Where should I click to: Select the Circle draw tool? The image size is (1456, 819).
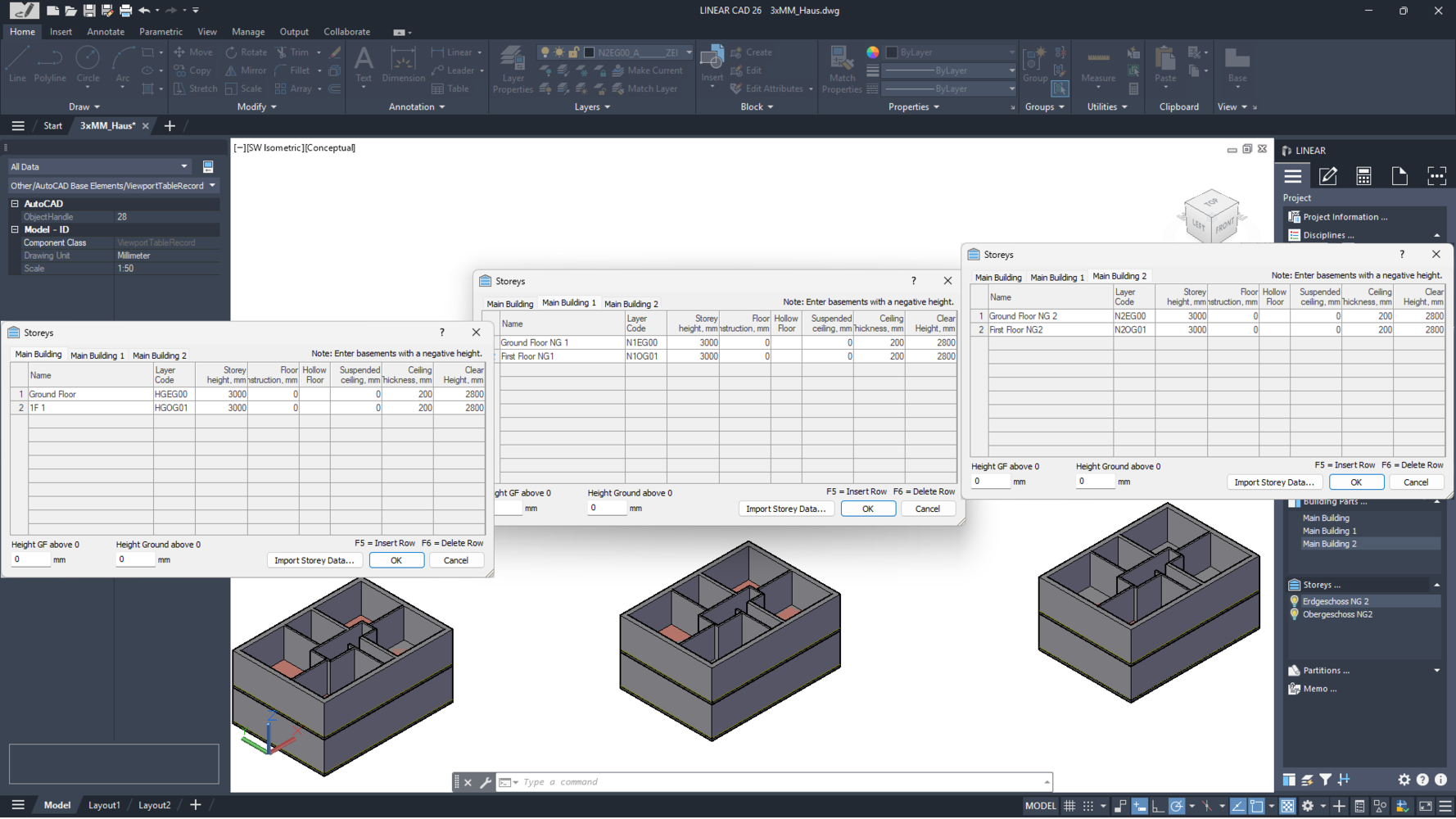pos(88,65)
